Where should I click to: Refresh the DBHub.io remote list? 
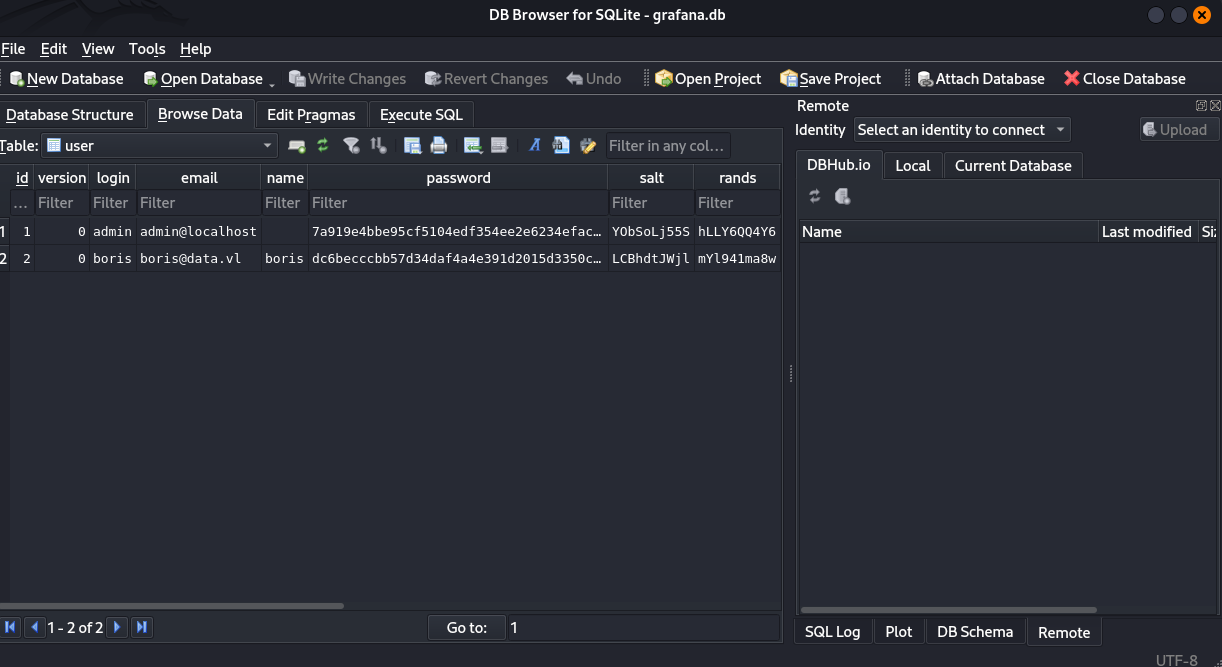[x=815, y=197]
